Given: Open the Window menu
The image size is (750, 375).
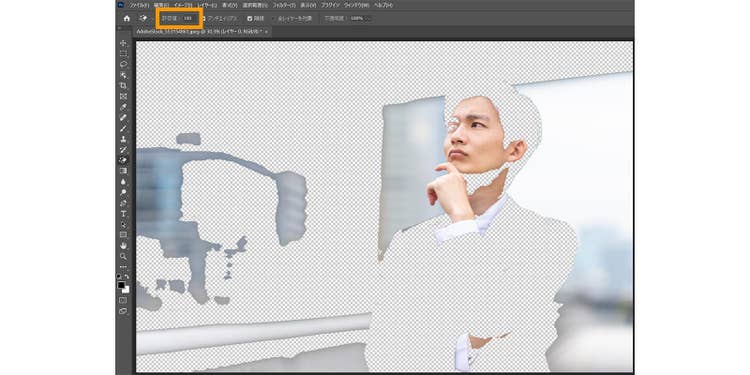Looking at the screenshot, I should (x=357, y=5).
